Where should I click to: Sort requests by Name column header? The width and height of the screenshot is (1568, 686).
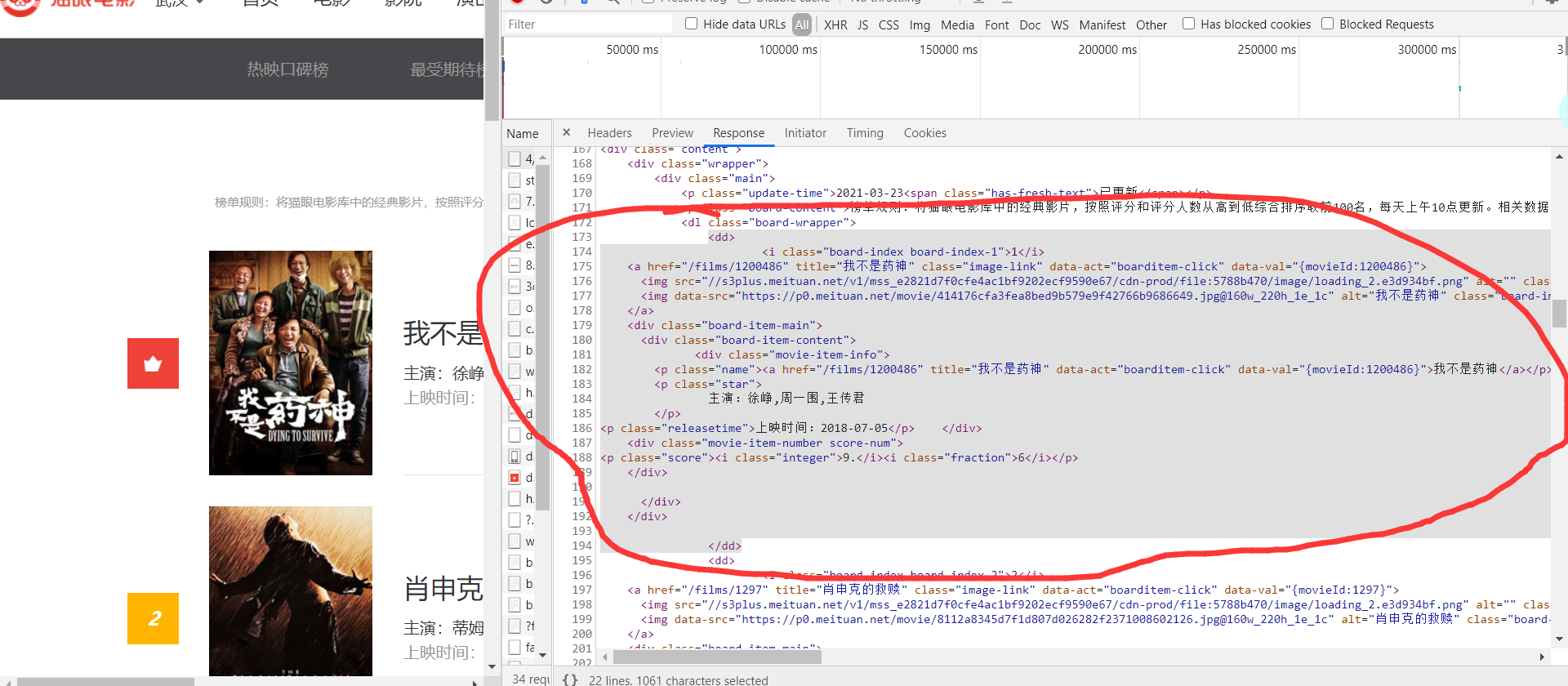pos(522,133)
